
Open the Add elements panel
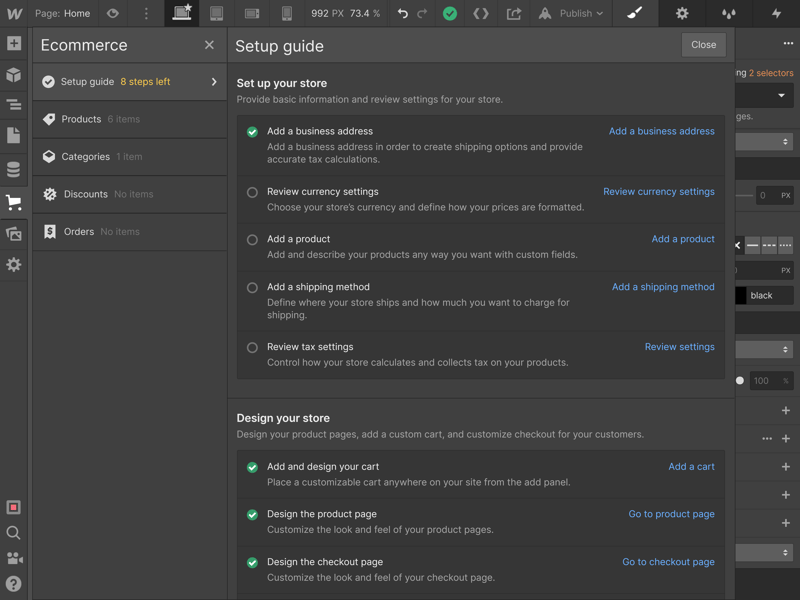tap(14, 44)
